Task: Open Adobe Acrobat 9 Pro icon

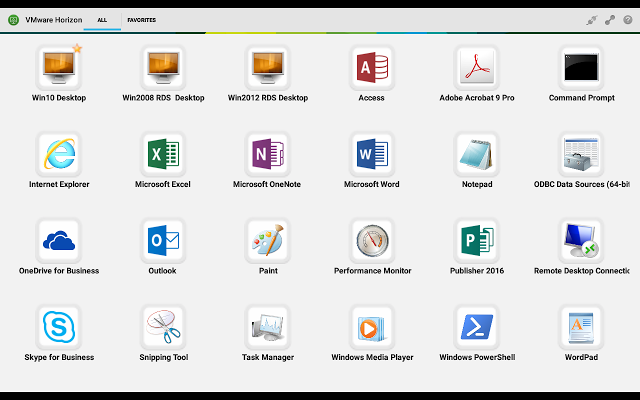Action: [477, 67]
